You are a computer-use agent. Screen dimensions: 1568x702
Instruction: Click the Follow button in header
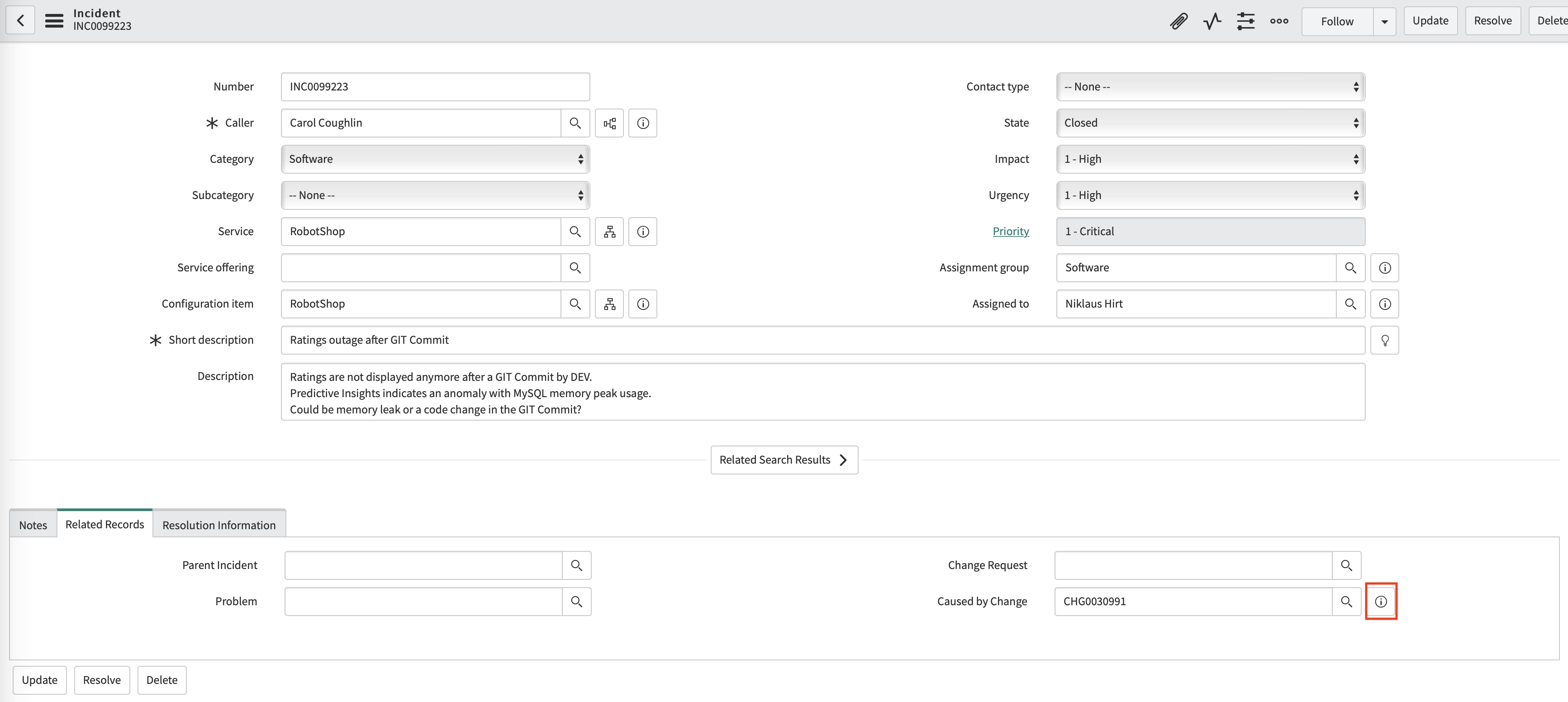click(x=1337, y=21)
